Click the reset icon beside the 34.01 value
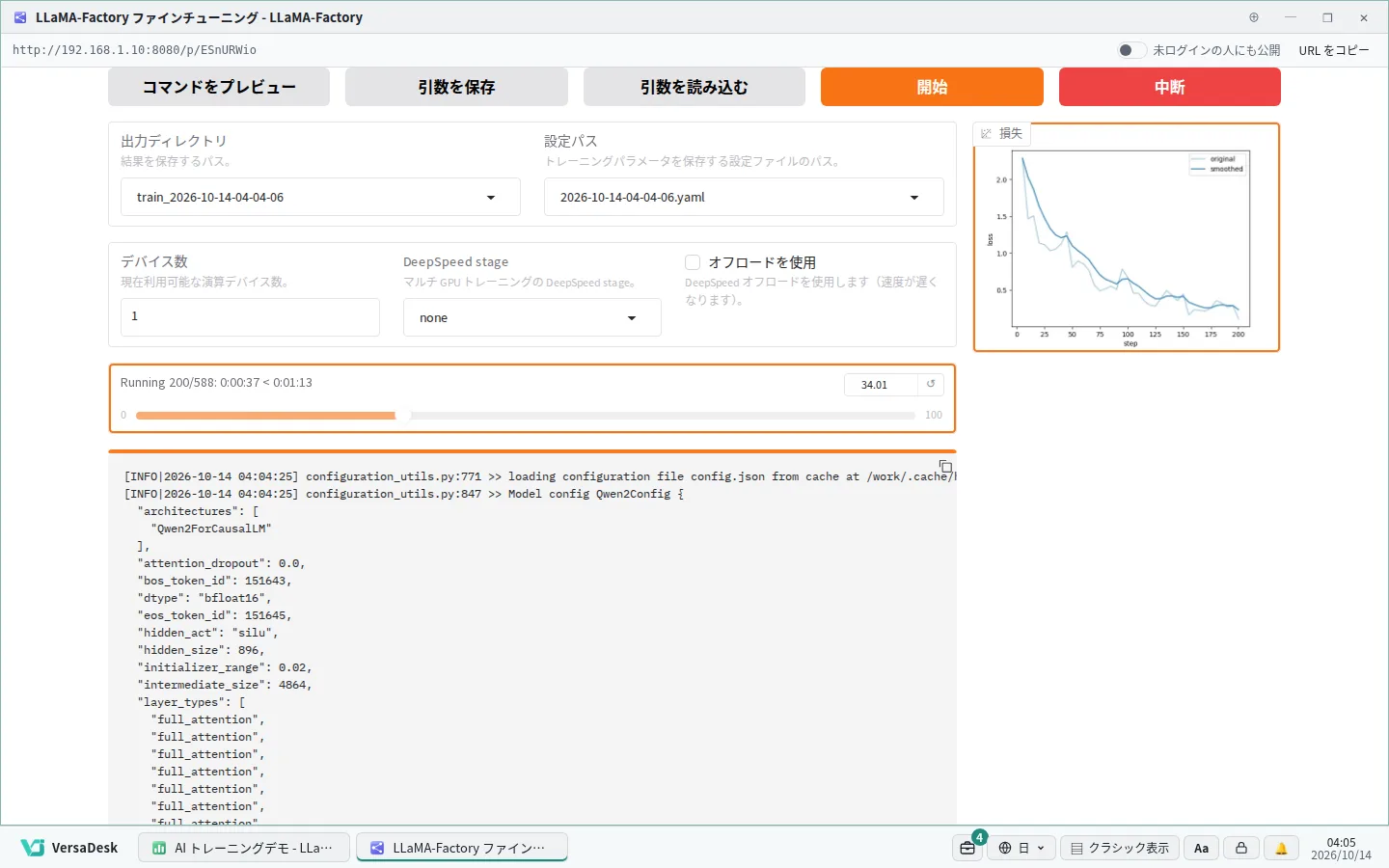 click(x=931, y=384)
